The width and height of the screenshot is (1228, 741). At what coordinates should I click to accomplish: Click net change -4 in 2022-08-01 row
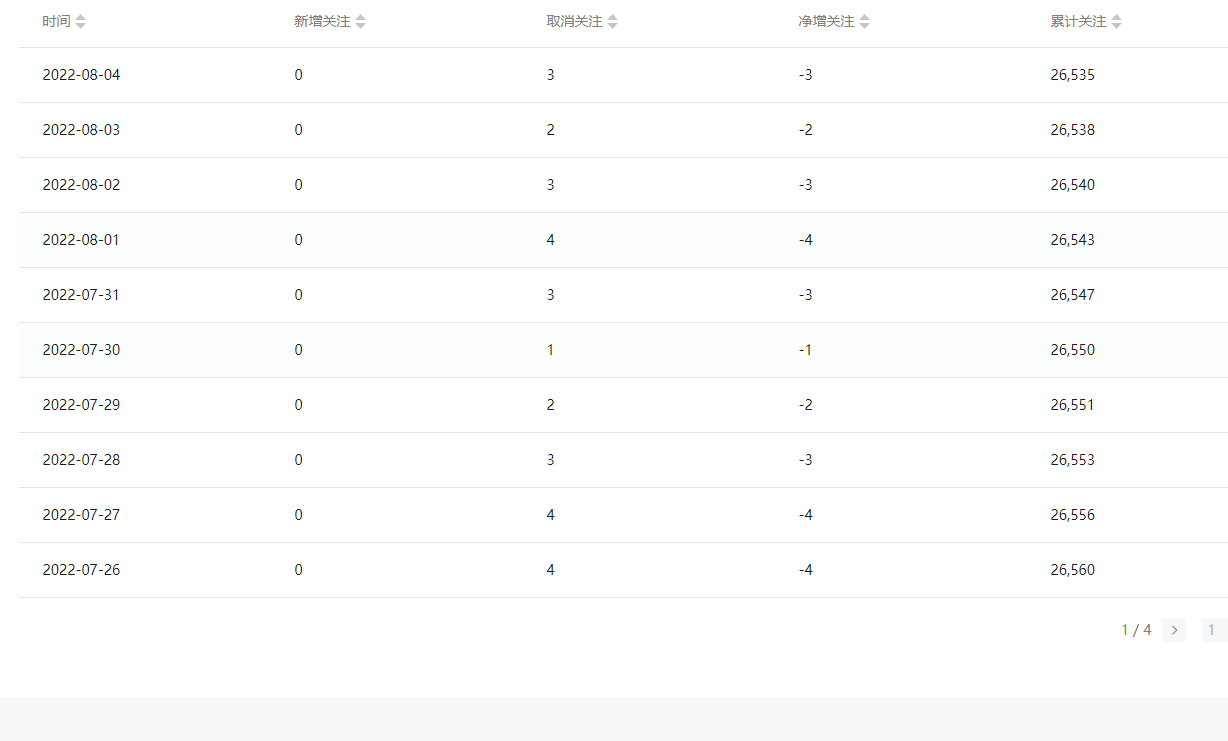click(806, 240)
